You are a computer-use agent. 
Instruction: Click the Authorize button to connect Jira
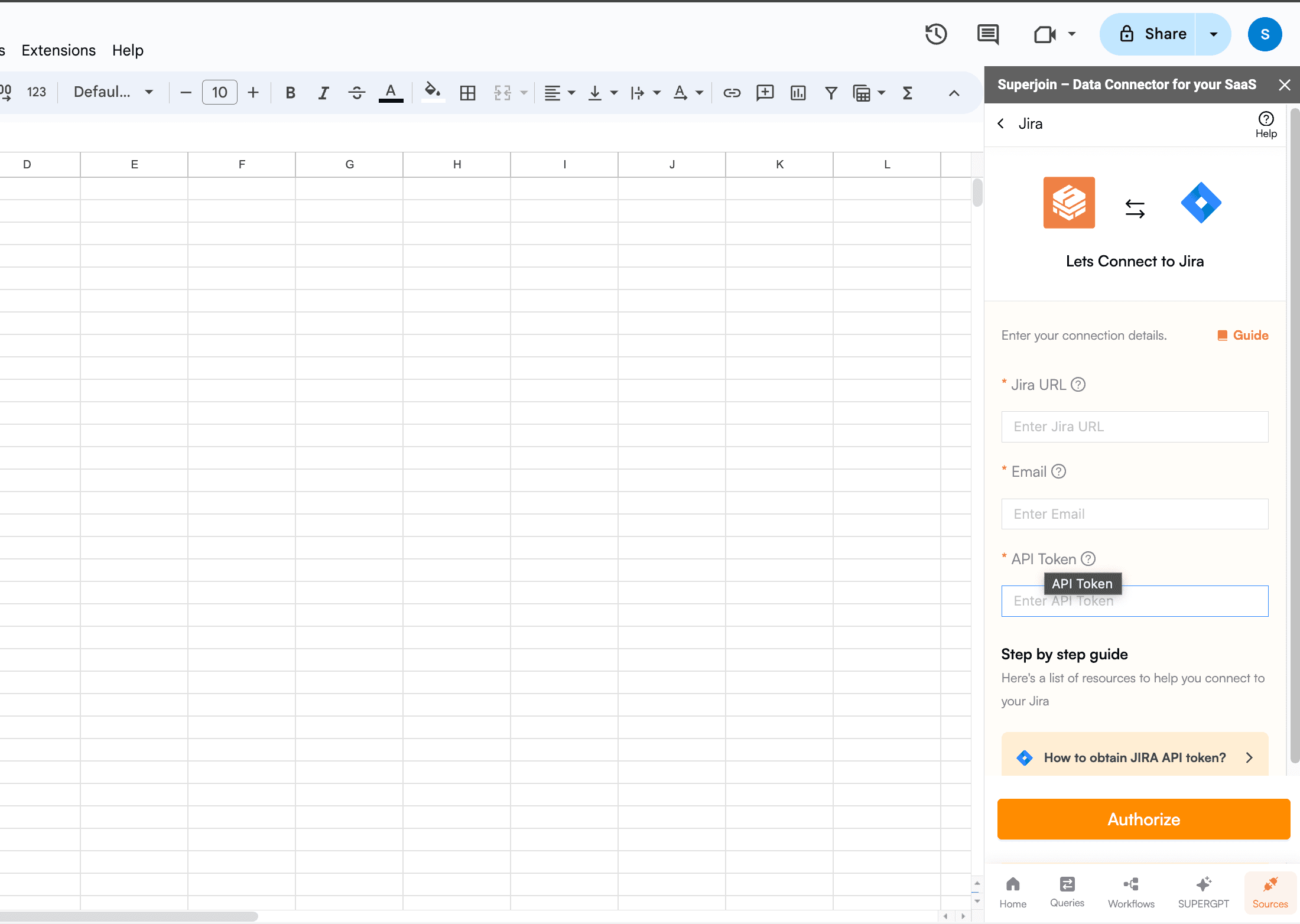click(1143, 820)
